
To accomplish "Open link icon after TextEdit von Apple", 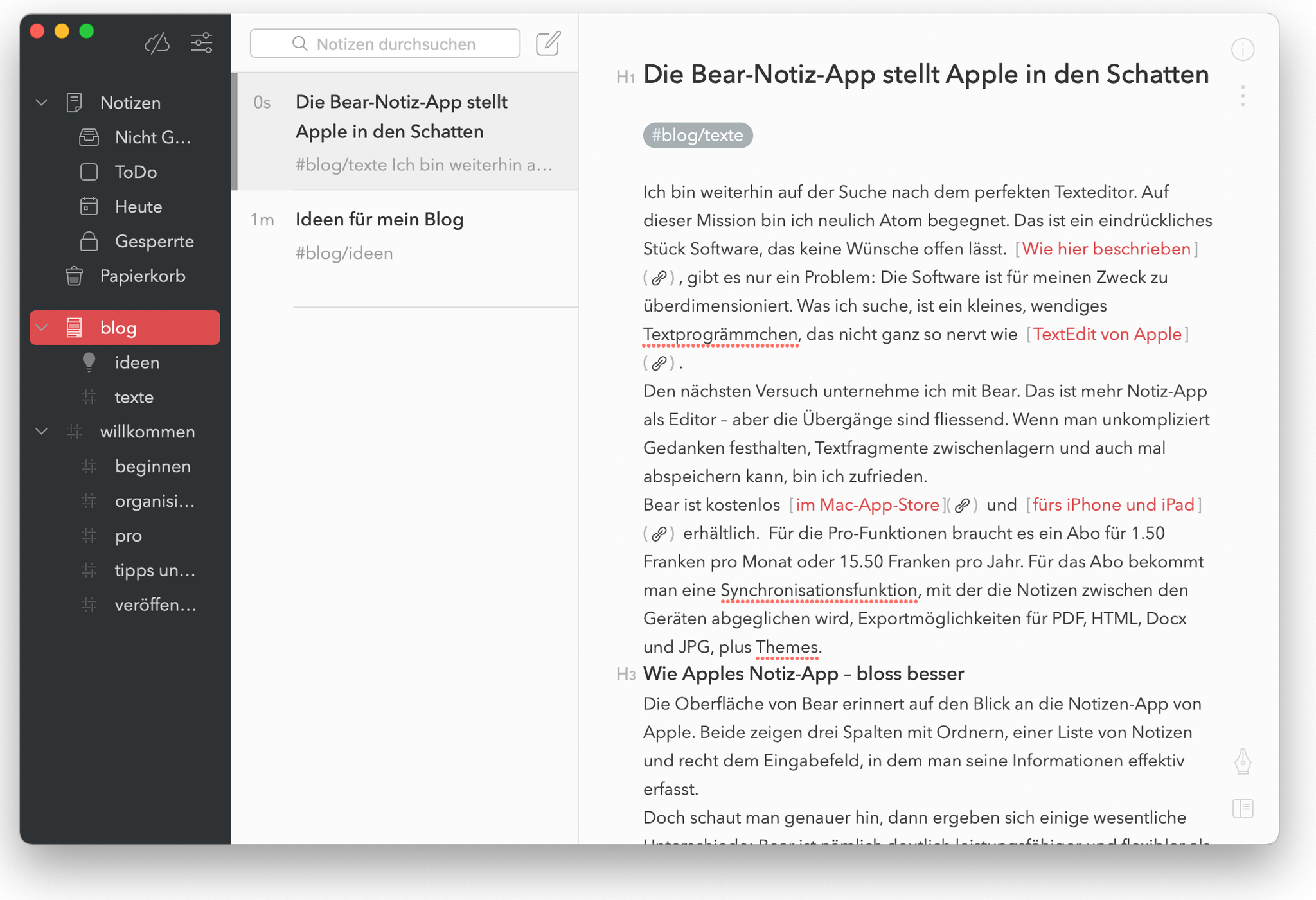I will pos(659,363).
